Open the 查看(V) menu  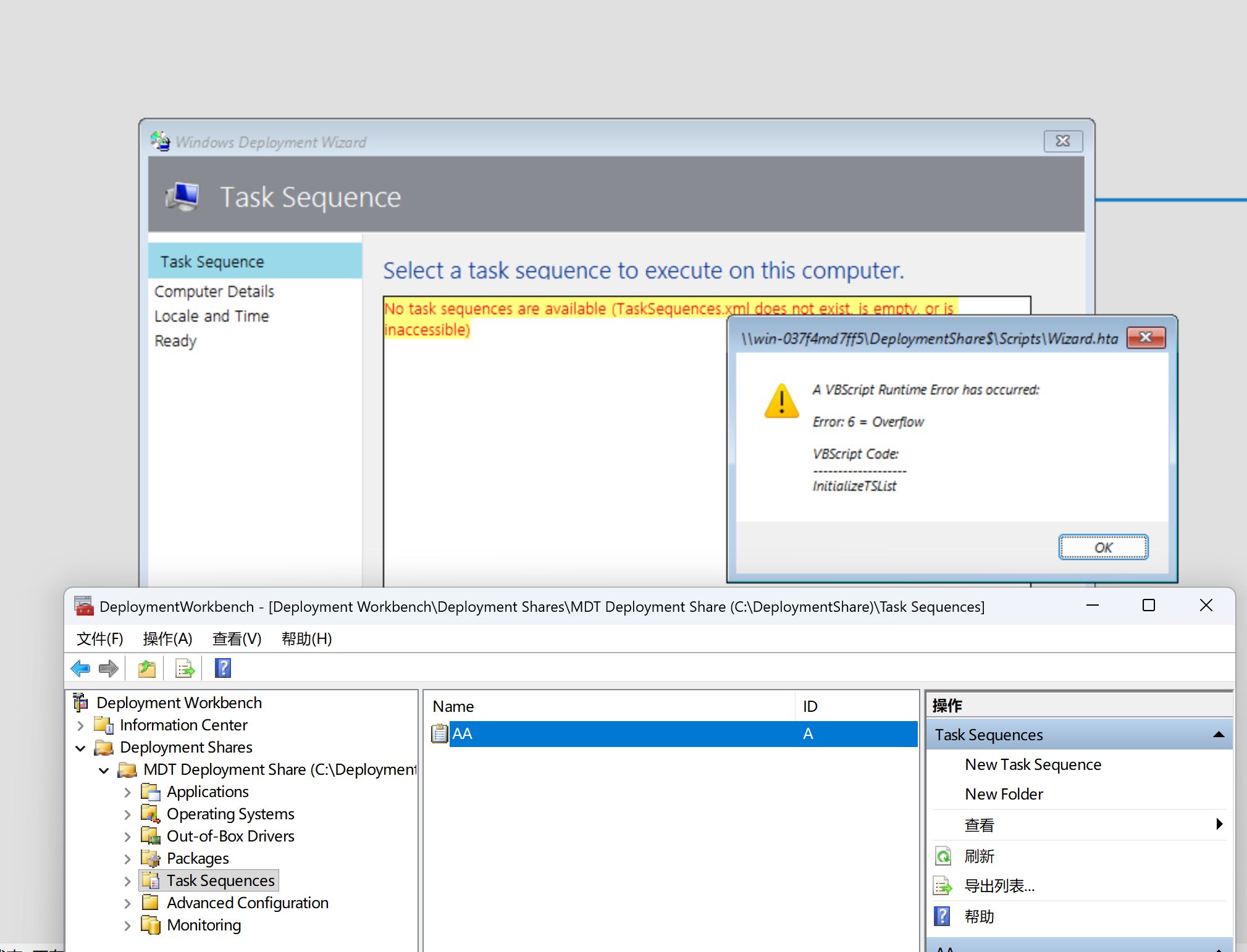point(237,638)
